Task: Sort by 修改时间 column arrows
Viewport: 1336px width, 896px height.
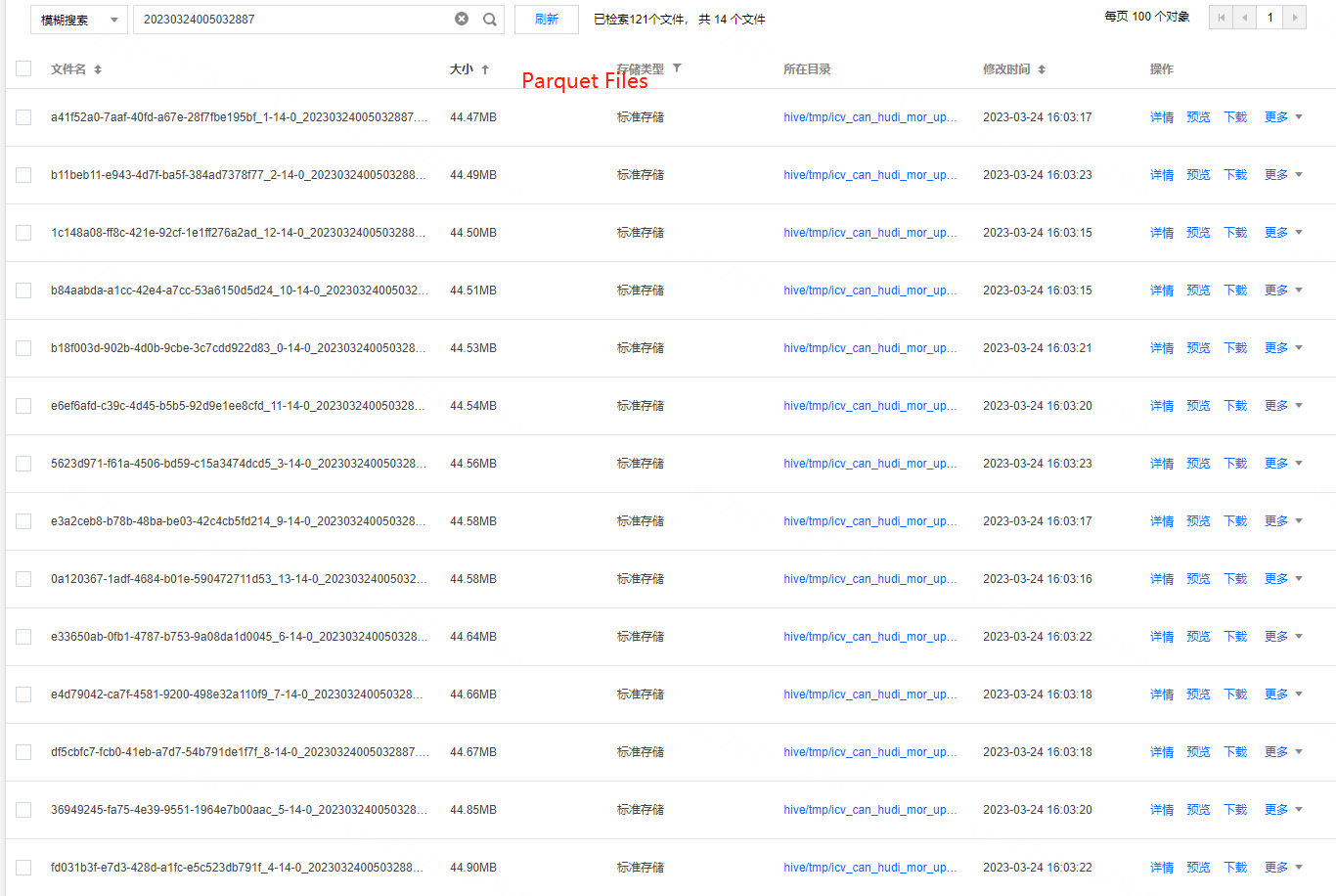Action: pyautogui.click(x=1042, y=69)
